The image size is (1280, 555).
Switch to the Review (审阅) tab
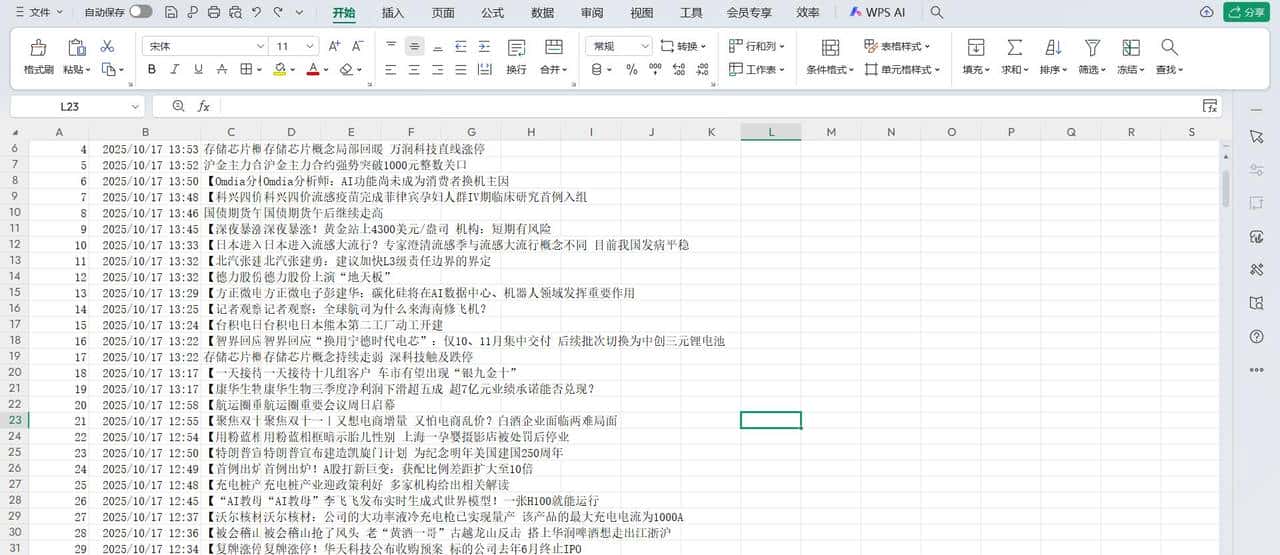point(592,12)
